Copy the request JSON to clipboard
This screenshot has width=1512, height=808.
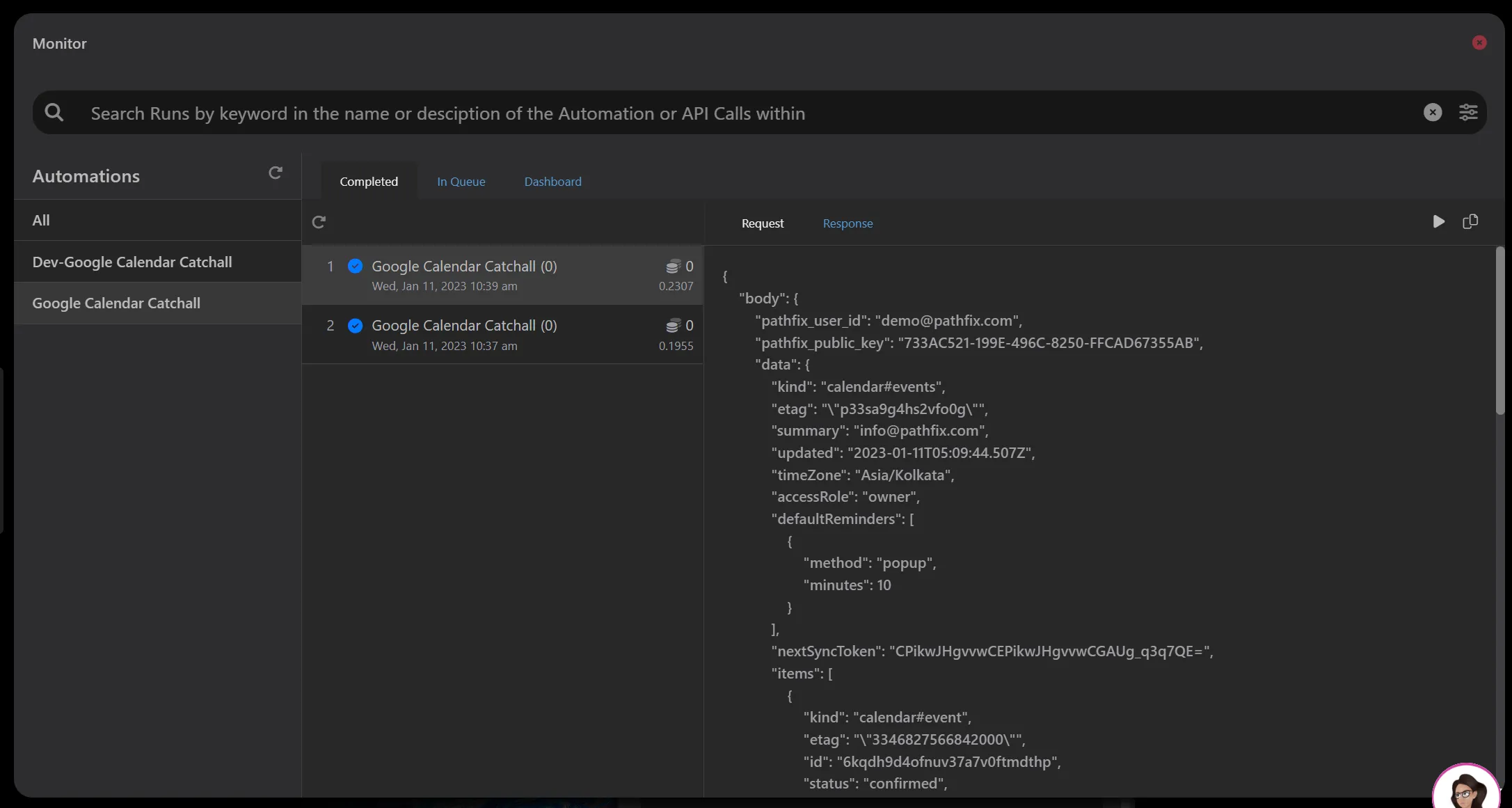tap(1470, 221)
